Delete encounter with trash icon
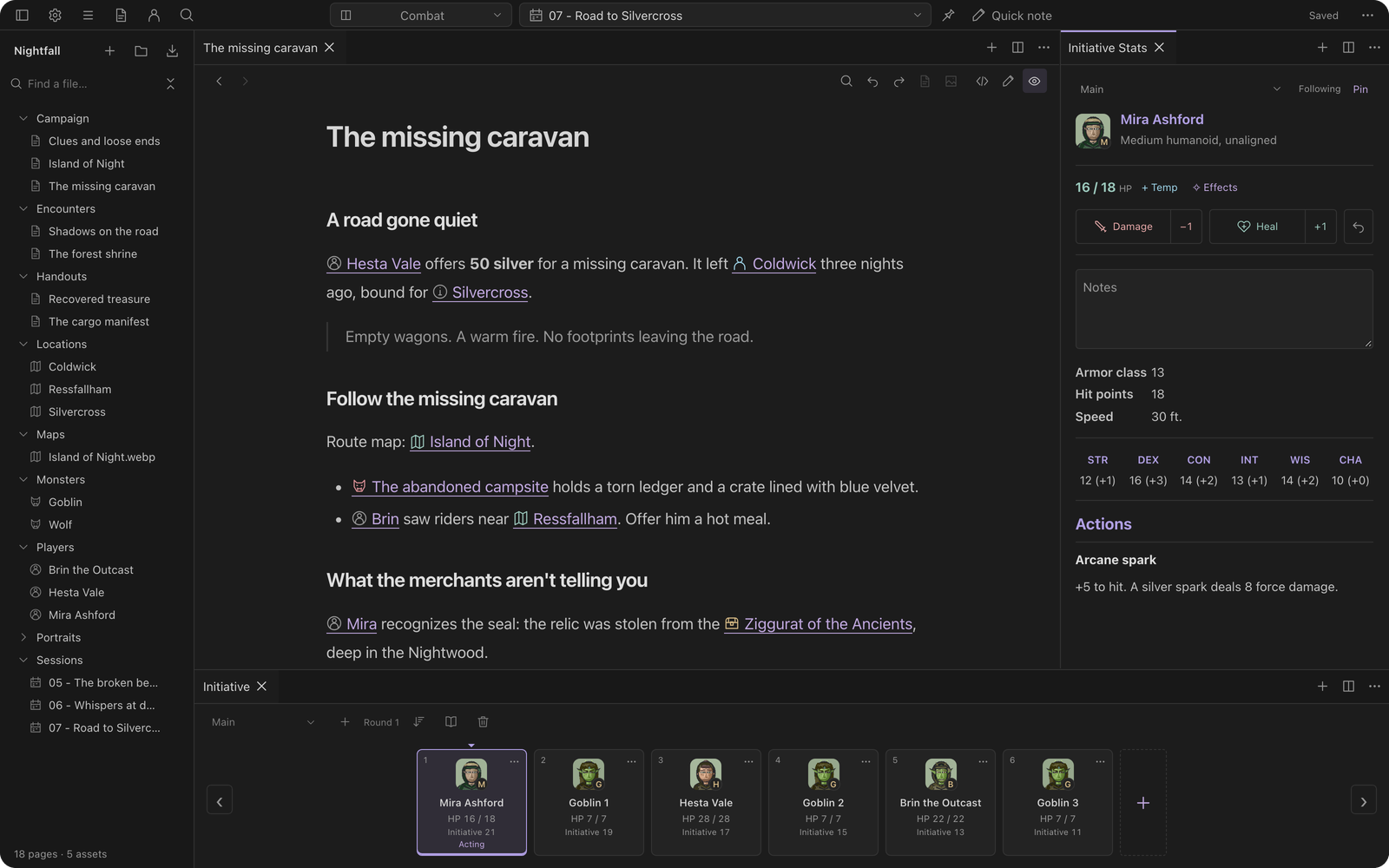The width and height of the screenshot is (1389, 868). pyautogui.click(x=483, y=721)
